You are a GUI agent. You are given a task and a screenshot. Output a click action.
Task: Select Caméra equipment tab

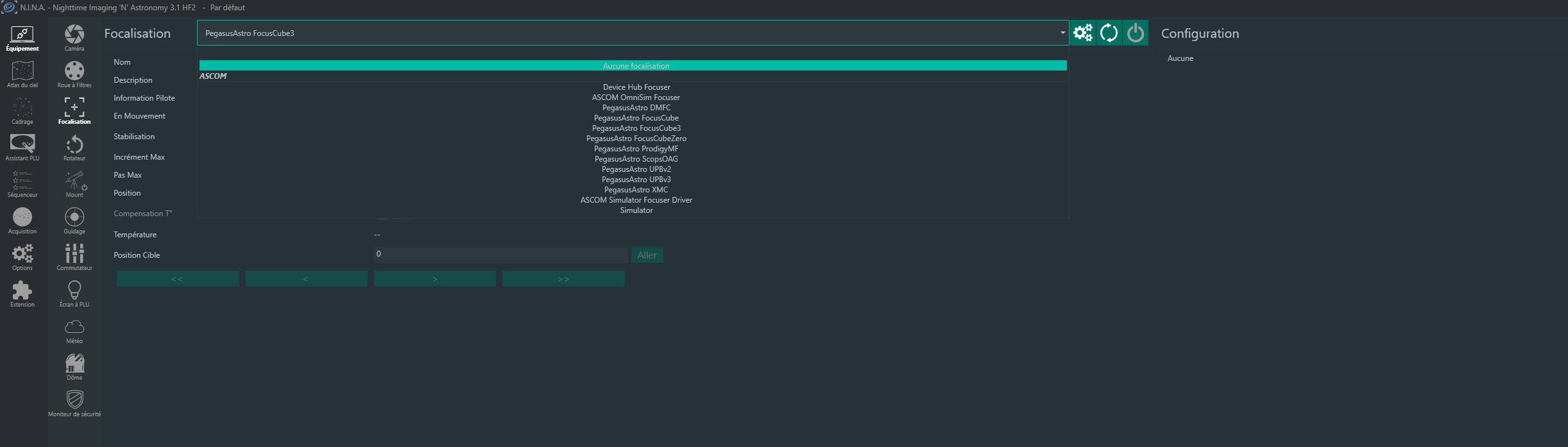74,38
